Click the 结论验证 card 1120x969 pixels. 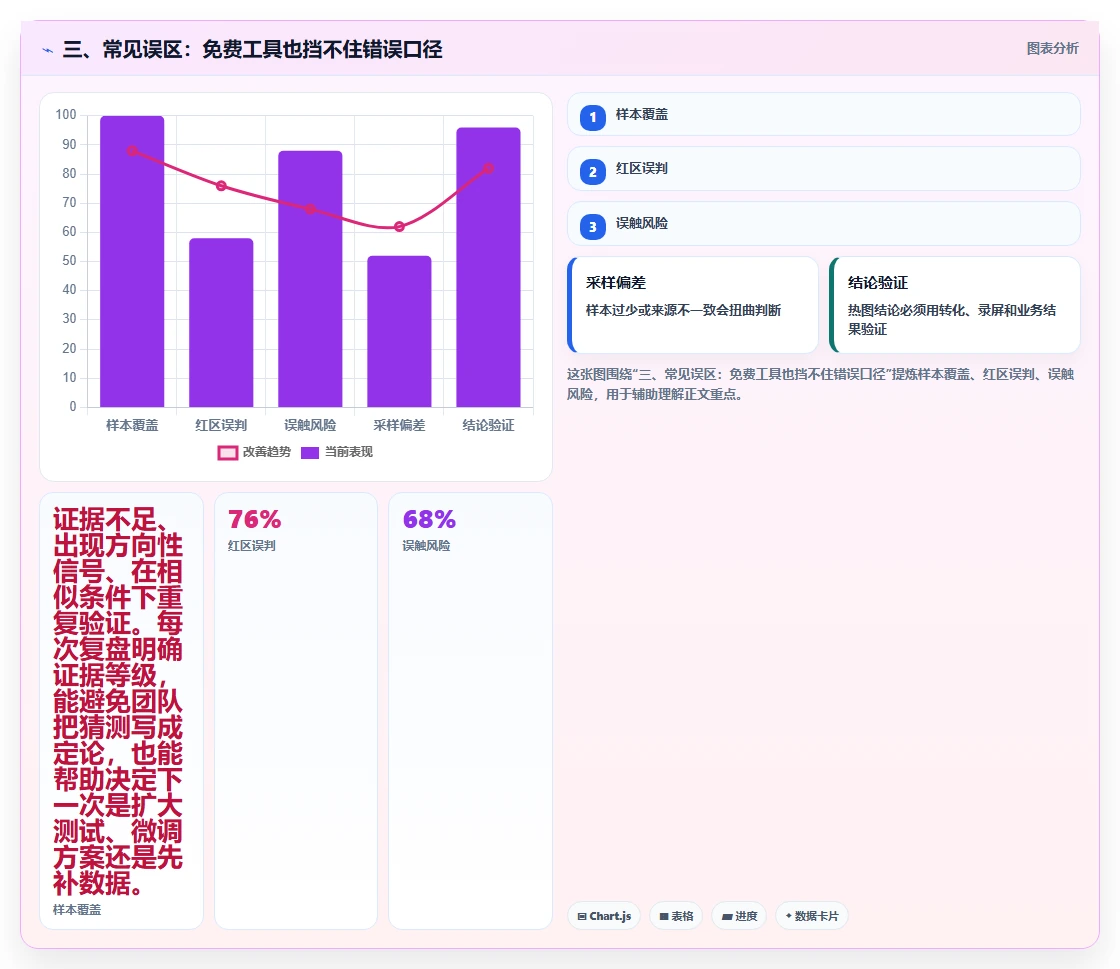coord(955,305)
